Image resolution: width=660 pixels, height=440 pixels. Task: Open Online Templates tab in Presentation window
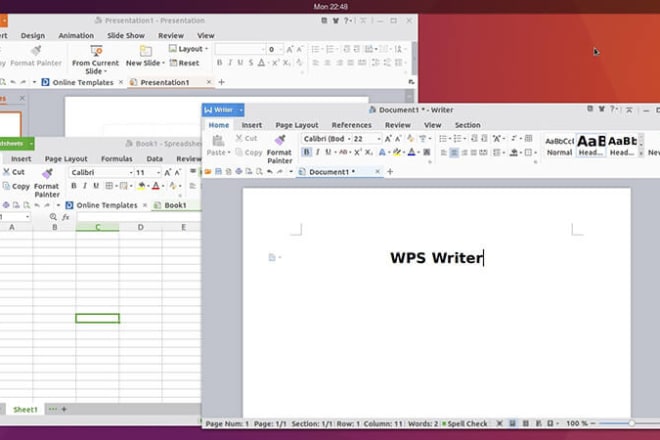coord(83,83)
